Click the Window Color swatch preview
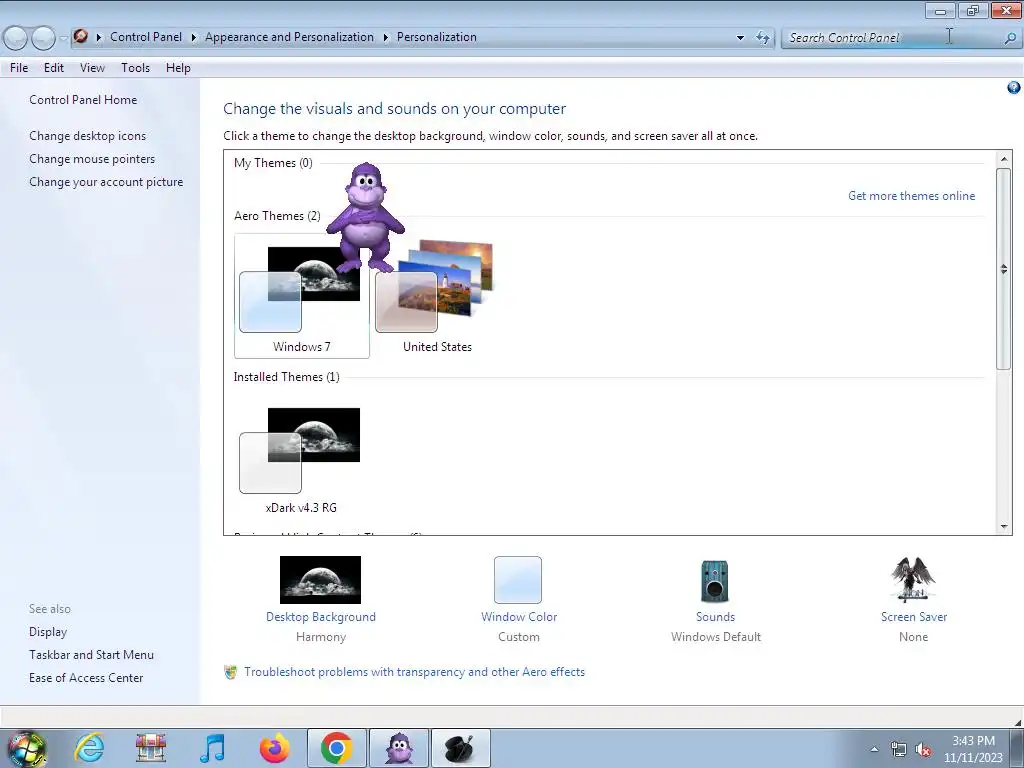The image size is (1024, 768). [x=518, y=580]
